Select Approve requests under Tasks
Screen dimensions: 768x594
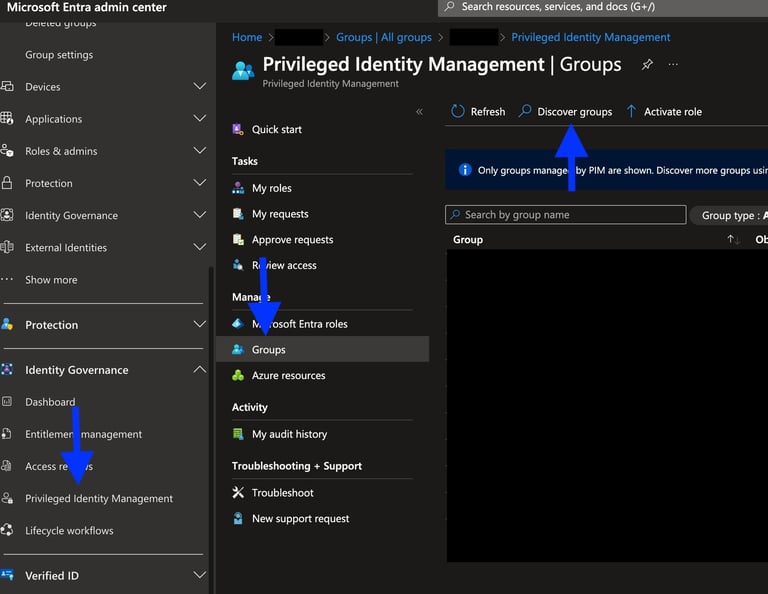(x=292, y=239)
